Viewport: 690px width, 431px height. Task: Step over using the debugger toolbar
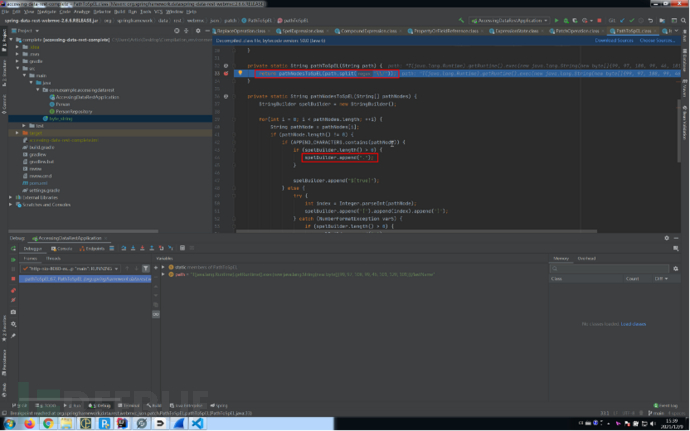(124, 248)
